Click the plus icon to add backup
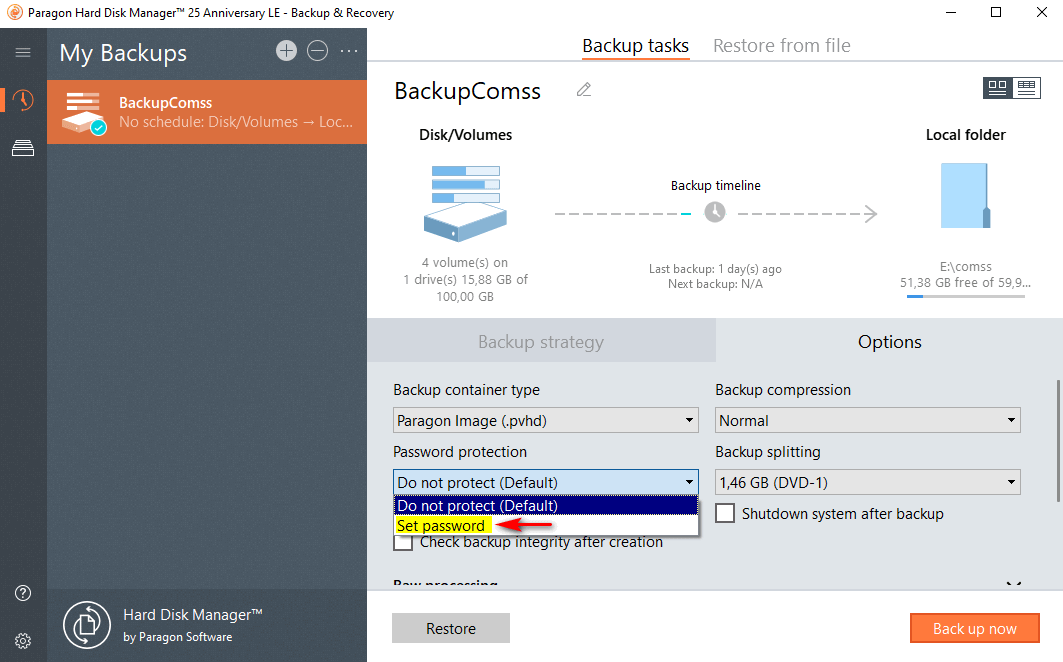The image size is (1063, 662). click(x=287, y=51)
